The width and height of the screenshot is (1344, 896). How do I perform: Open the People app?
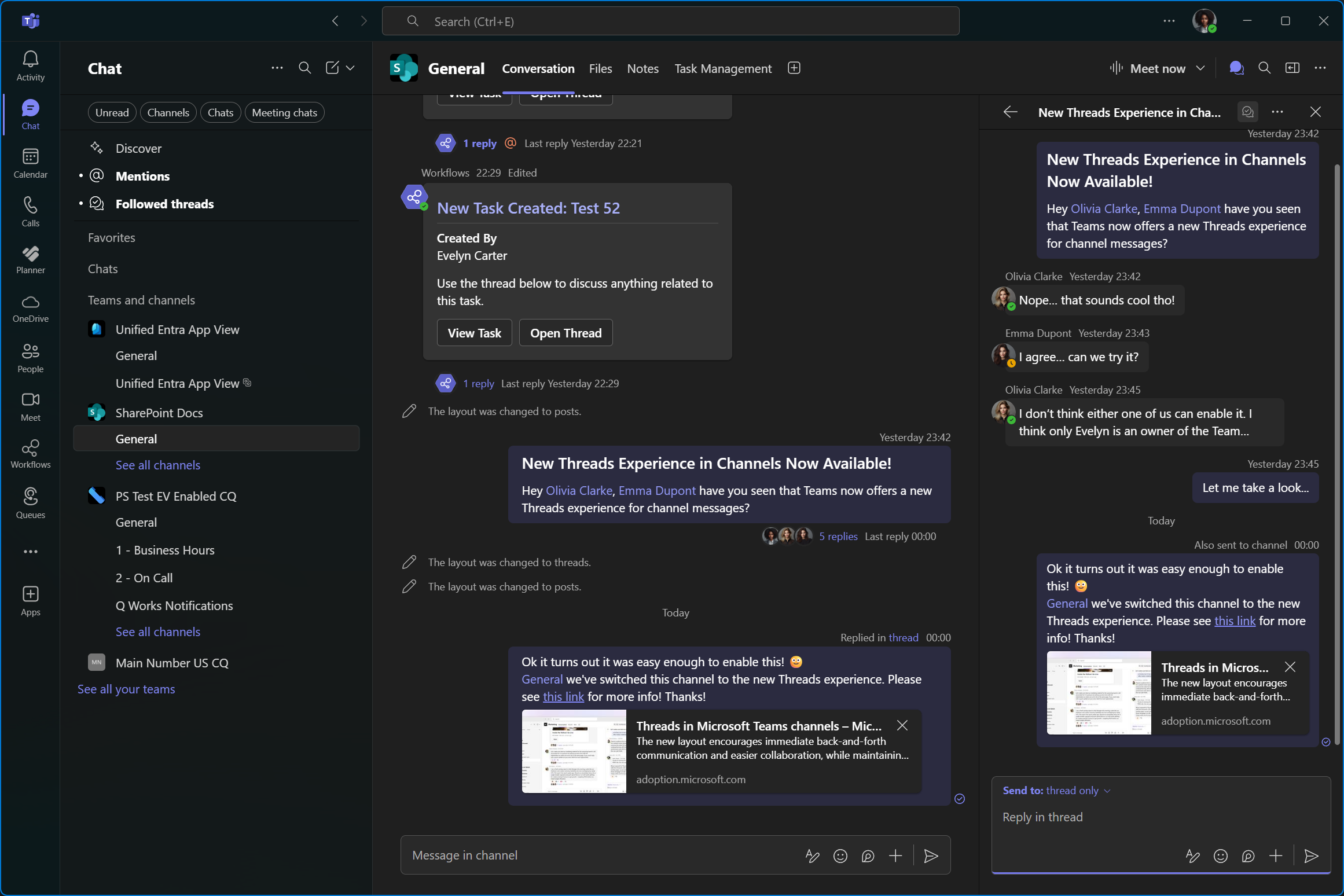pyautogui.click(x=30, y=358)
